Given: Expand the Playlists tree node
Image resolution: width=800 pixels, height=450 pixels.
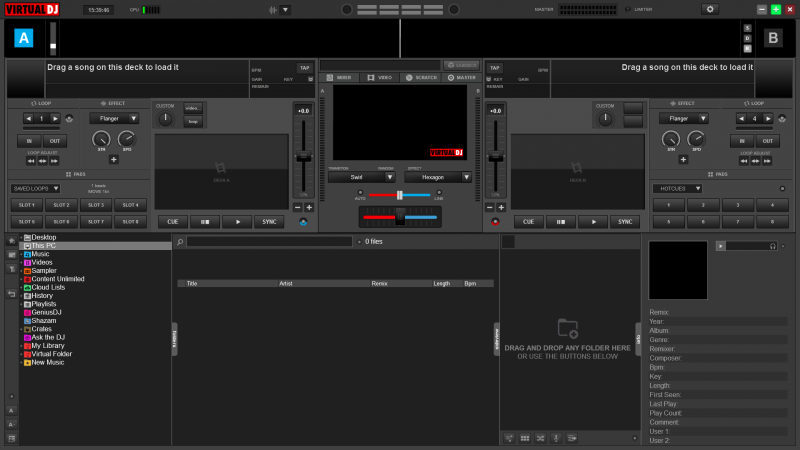Looking at the screenshot, I should 21,304.
